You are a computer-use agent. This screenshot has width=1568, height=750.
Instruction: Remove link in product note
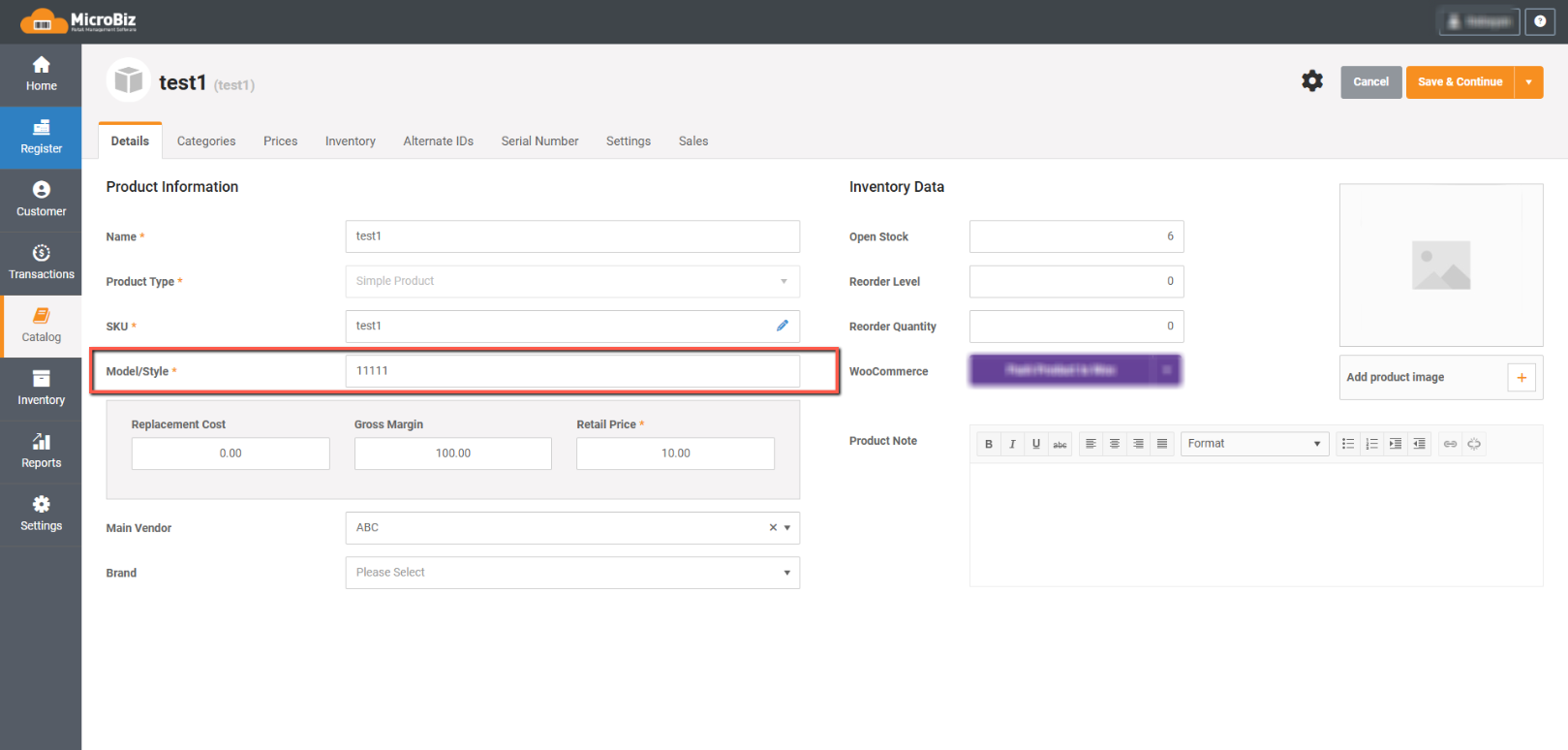coord(1474,444)
